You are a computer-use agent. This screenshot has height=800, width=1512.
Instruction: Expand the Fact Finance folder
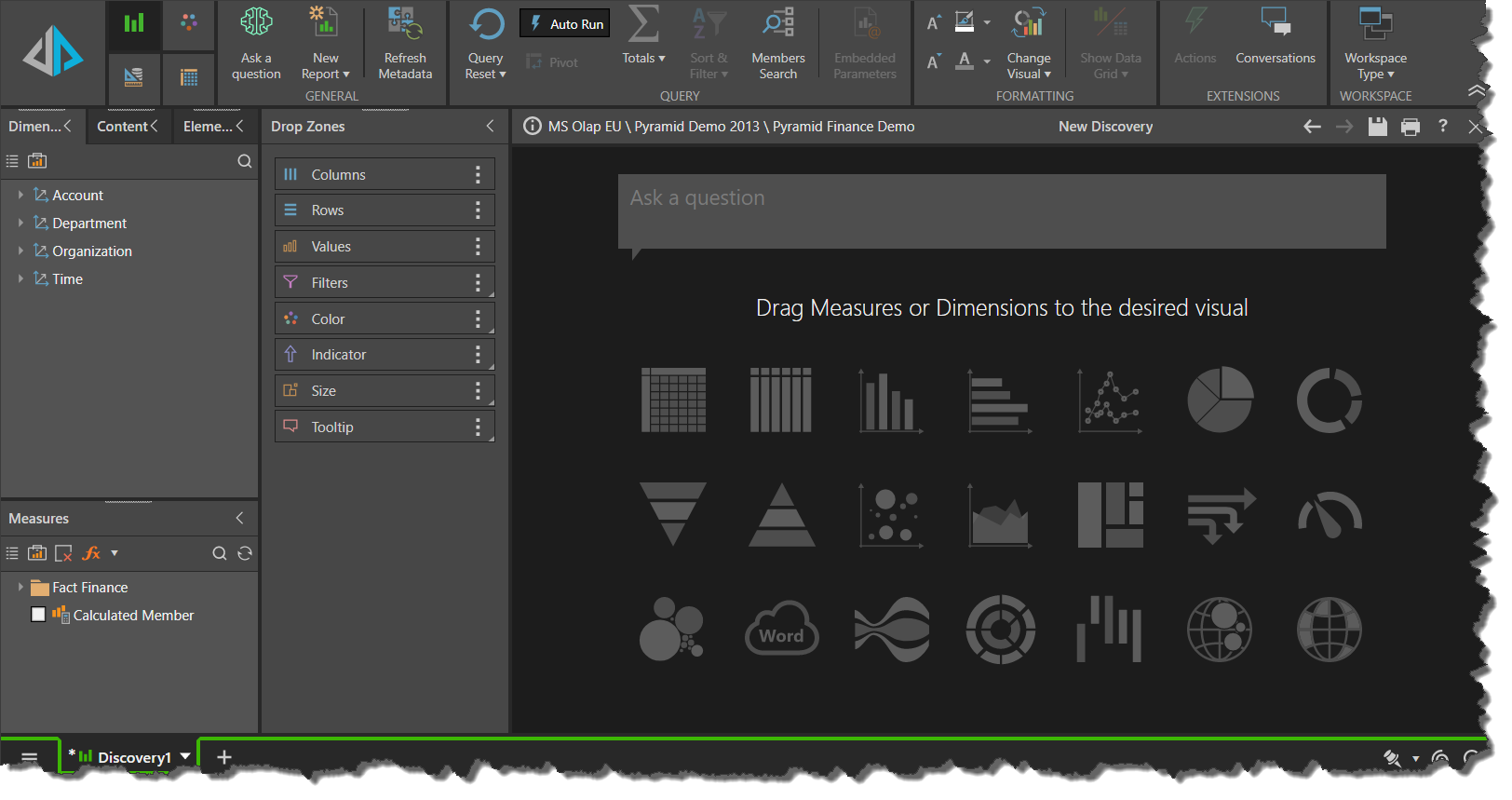[20, 588]
